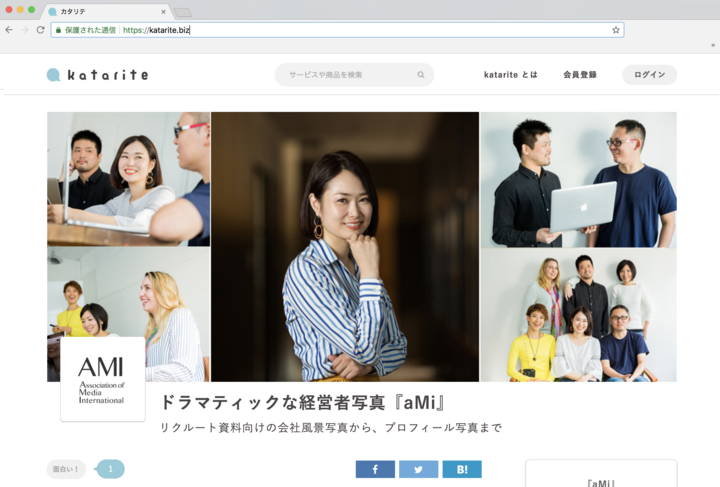The width and height of the screenshot is (720, 487).
Task: Open the 会員登録 link
Action: click(x=580, y=74)
